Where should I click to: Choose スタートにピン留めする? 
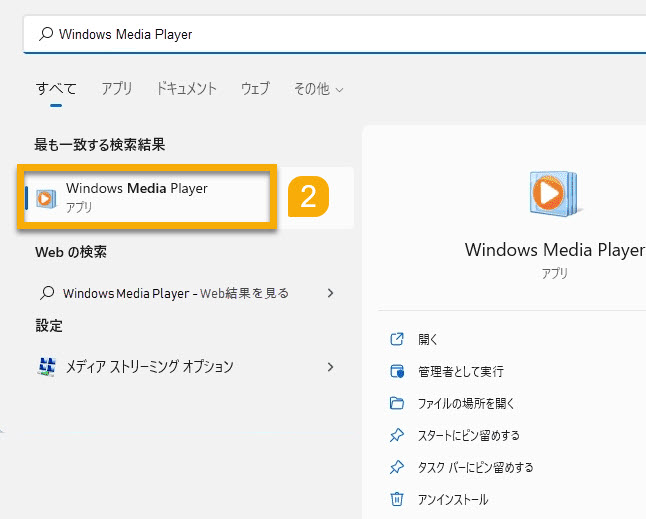pos(468,435)
